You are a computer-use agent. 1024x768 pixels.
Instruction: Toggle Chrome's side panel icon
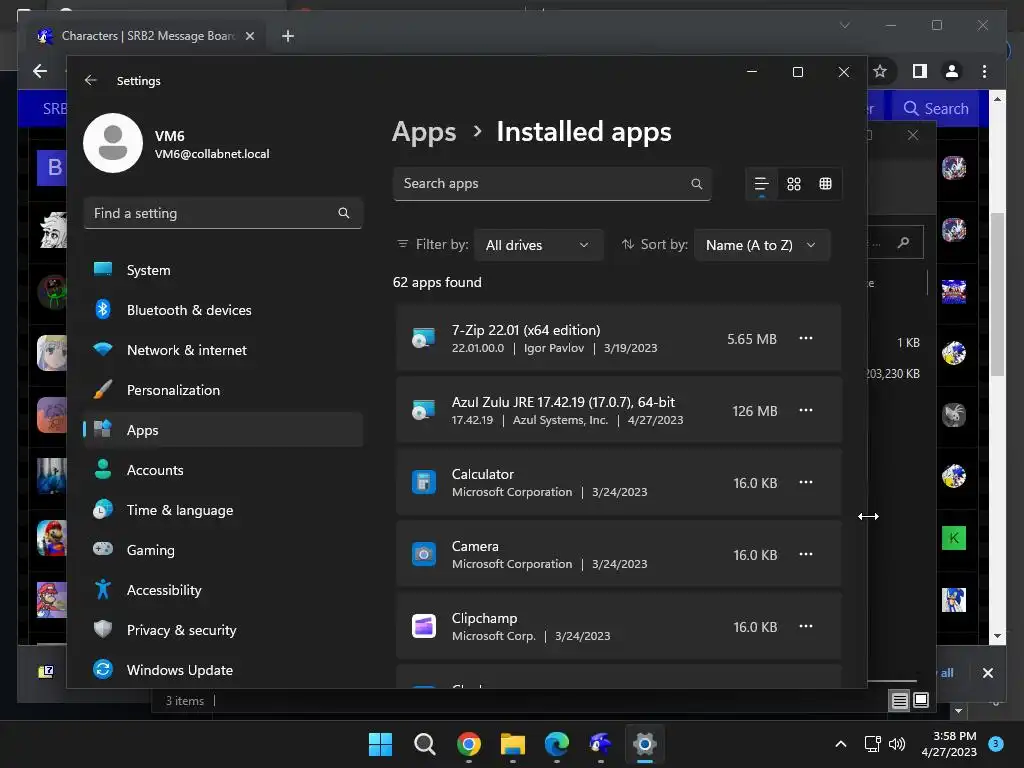pyautogui.click(x=920, y=71)
